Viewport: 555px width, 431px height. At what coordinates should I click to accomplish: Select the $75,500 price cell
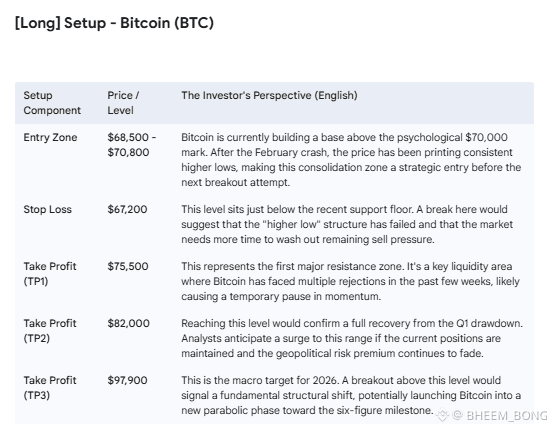click(128, 266)
